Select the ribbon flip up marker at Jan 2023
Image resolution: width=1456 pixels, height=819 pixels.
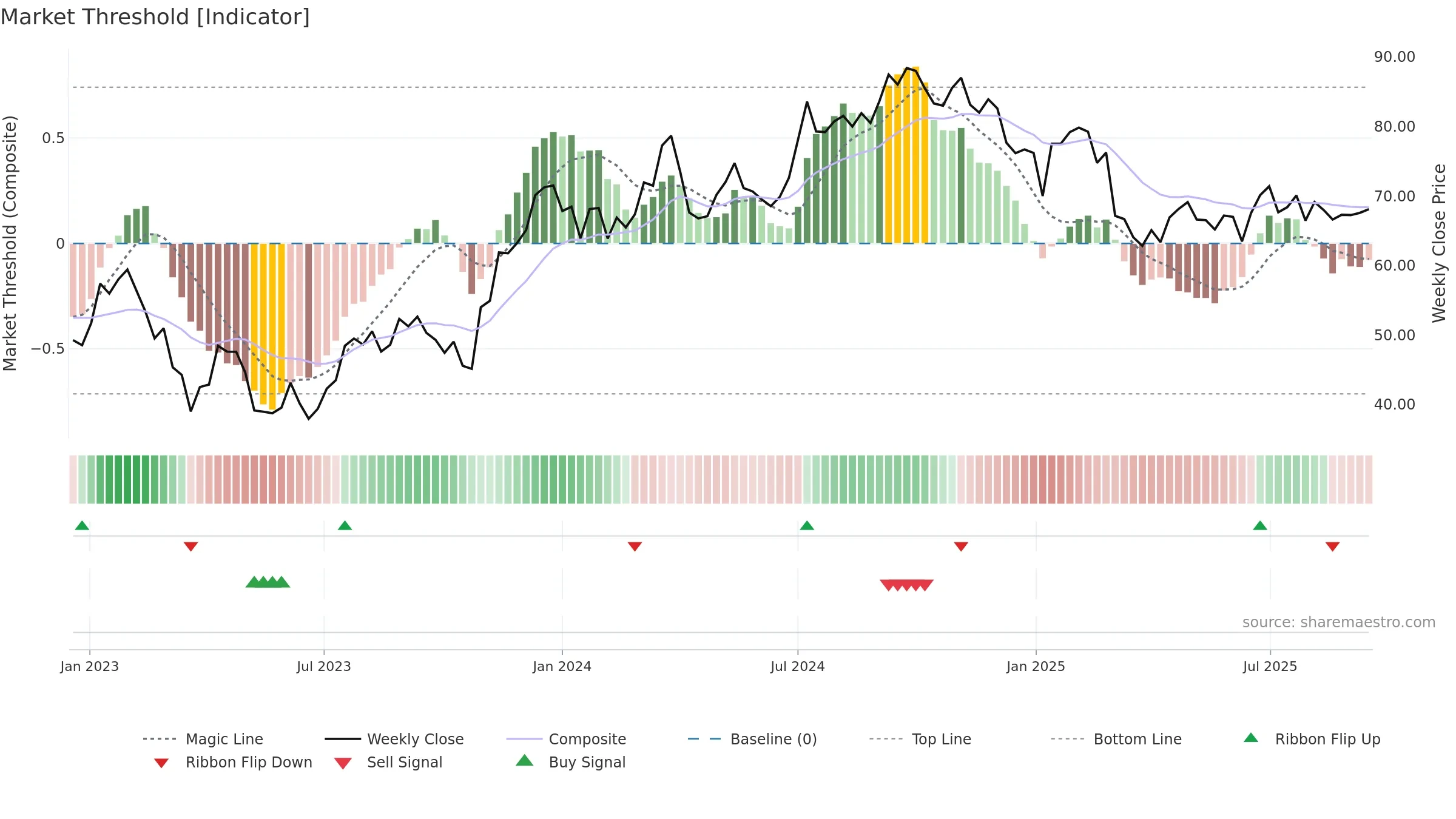82,525
